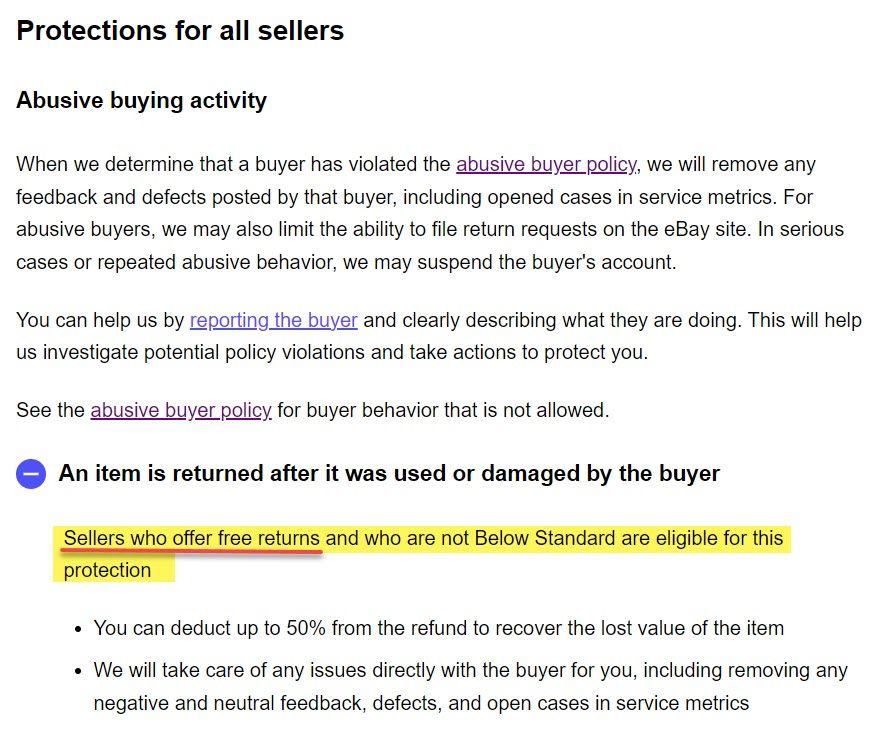This screenshot has width=890, height=746.
Task: Follow the 'reporting the buyer' link
Action: click(273, 321)
